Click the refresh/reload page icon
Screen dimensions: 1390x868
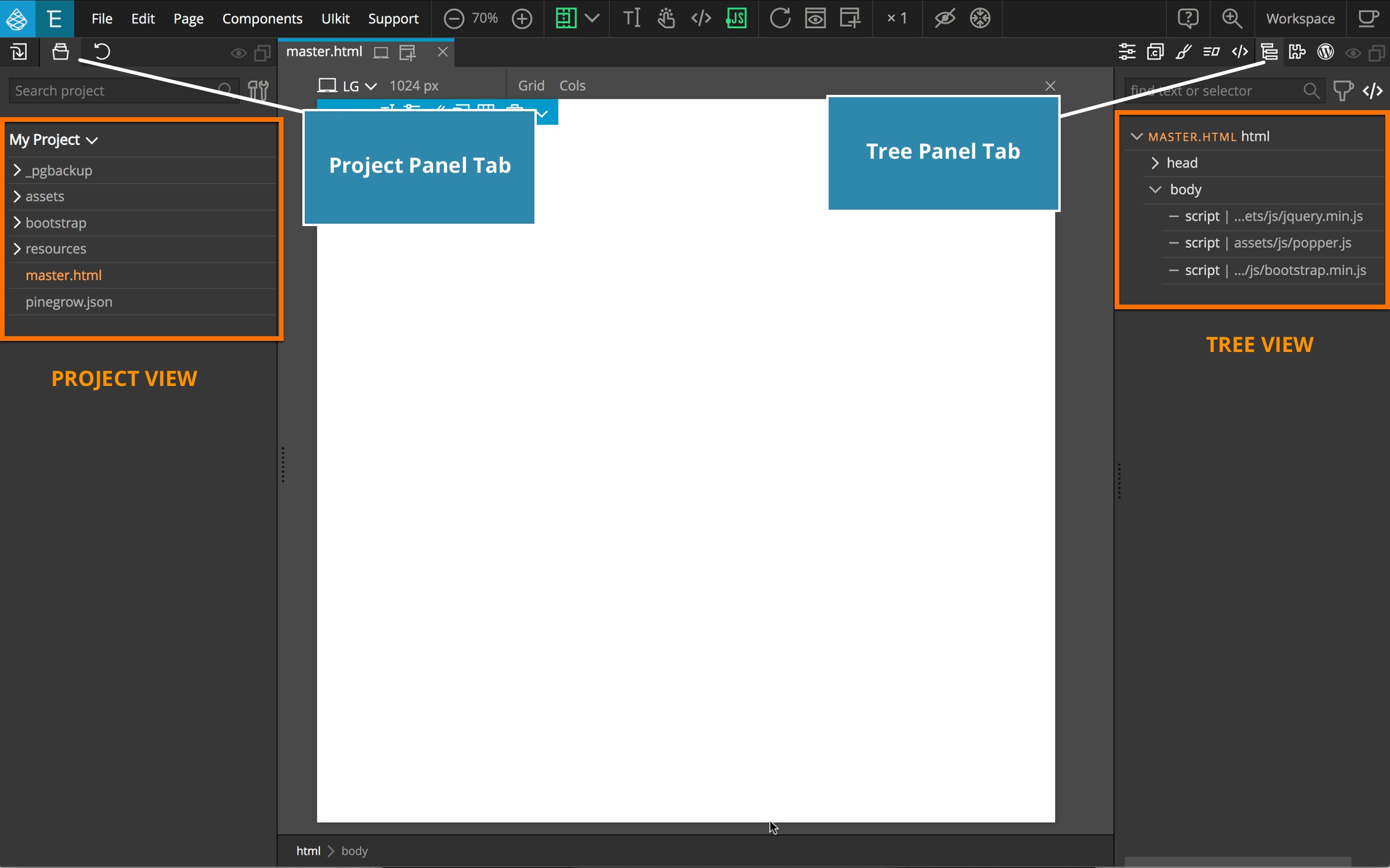[783, 18]
